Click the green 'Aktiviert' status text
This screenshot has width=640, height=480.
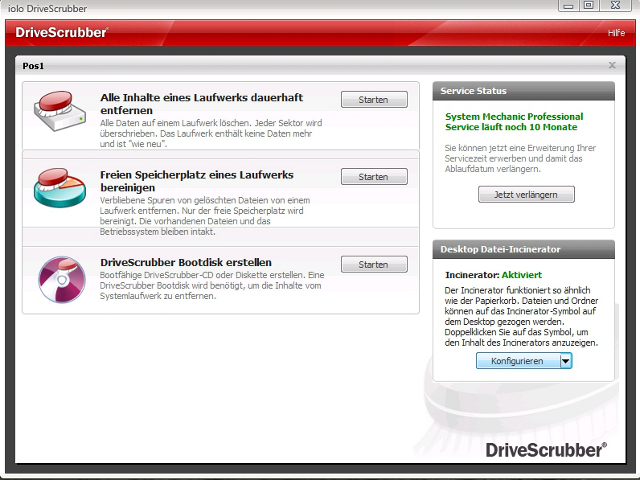[522, 275]
